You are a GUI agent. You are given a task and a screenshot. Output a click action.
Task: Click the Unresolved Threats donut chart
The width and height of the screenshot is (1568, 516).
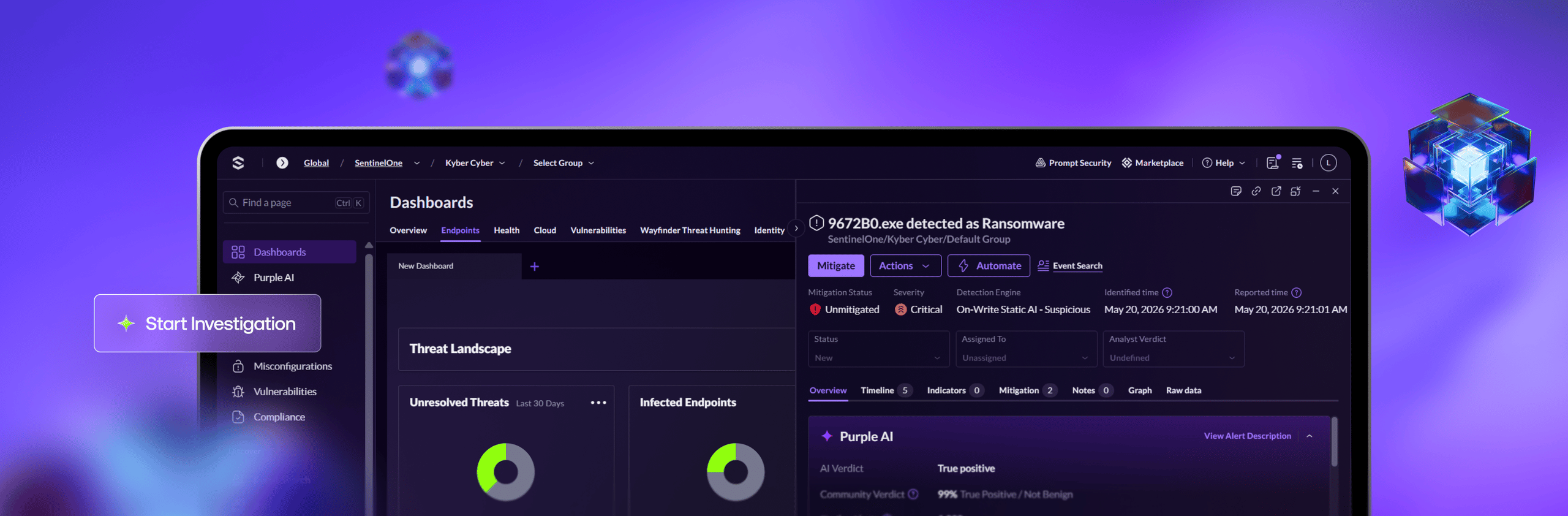tap(506, 472)
